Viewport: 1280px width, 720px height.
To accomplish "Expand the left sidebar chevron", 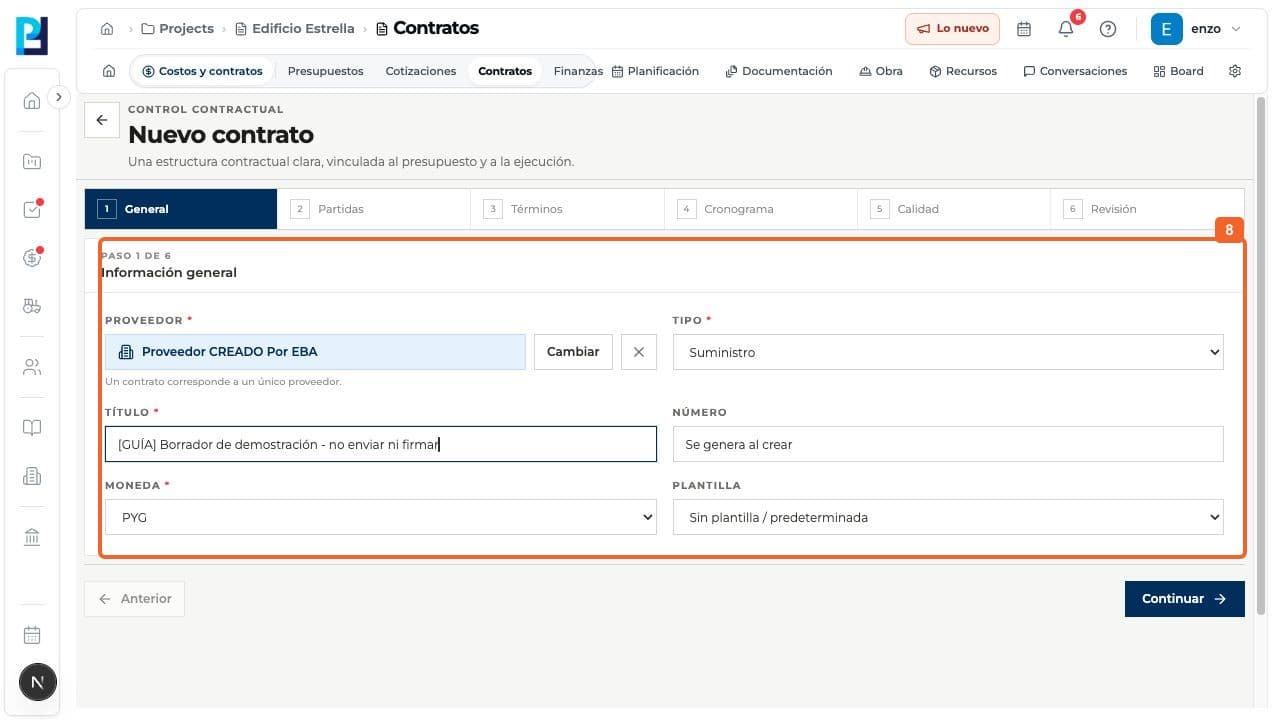I will click(59, 97).
